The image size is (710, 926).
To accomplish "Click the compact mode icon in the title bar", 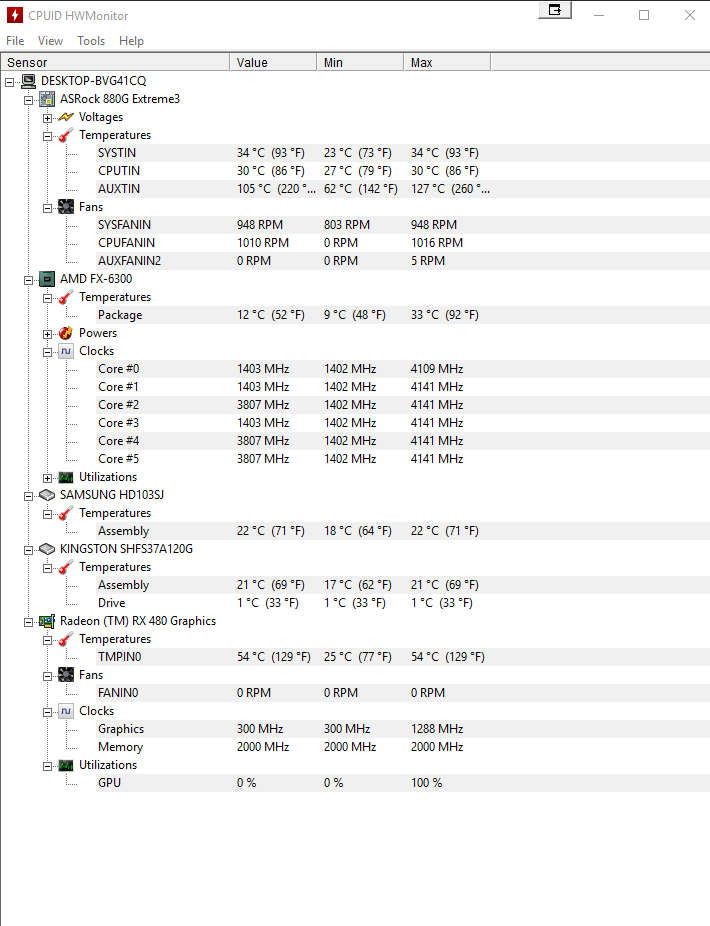I will (555, 10).
